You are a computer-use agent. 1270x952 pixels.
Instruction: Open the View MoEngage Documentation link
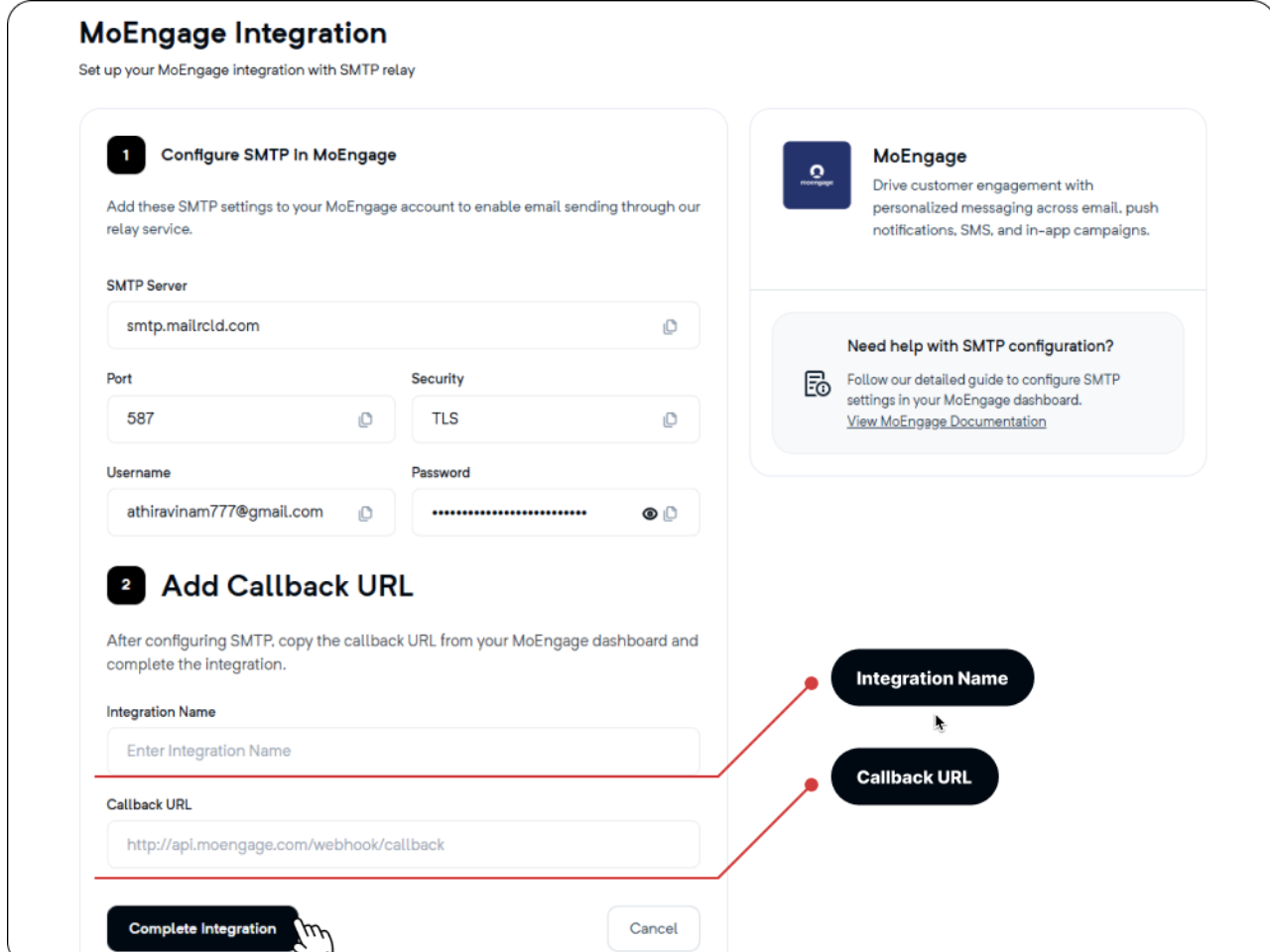click(947, 421)
